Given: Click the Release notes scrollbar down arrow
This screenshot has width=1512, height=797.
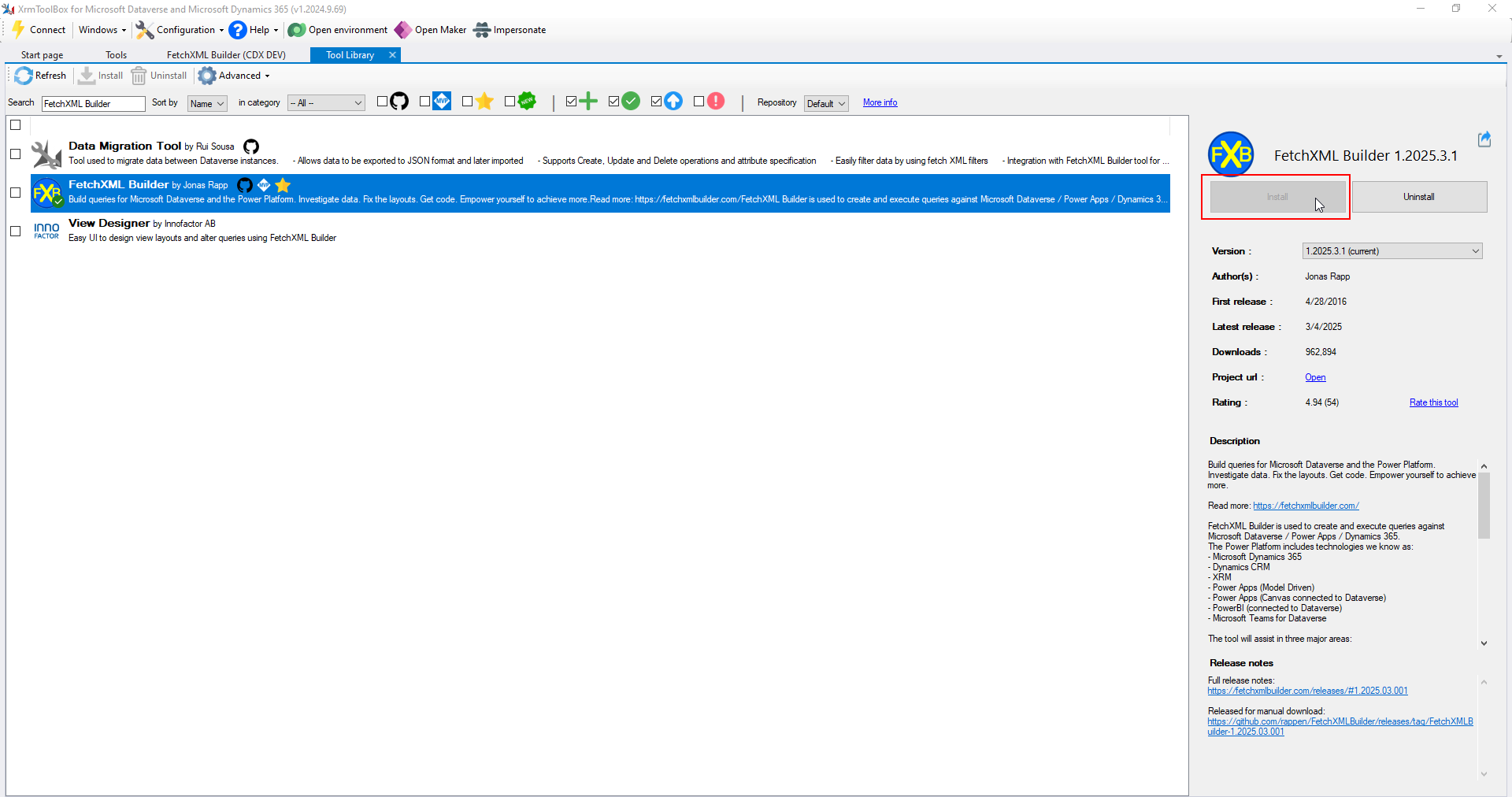Looking at the screenshot, I should click(x=1484, y=774).
